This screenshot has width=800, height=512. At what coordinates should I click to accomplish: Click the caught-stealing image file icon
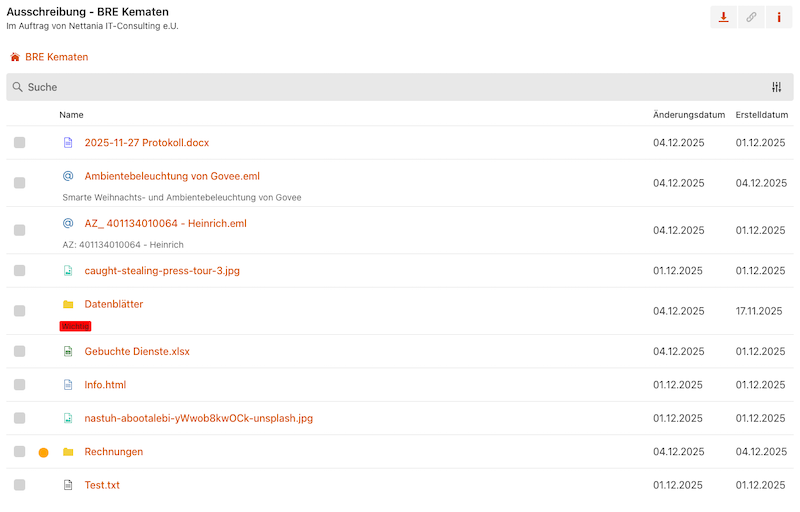tap(68, 271)
